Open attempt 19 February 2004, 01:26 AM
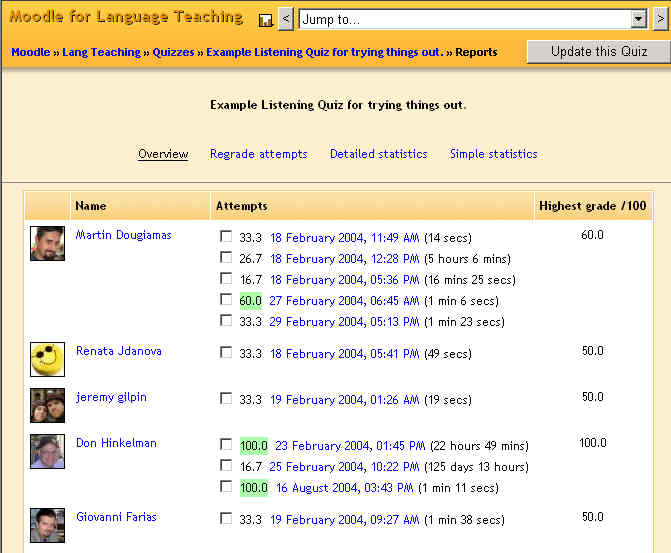 pos(344,400)
